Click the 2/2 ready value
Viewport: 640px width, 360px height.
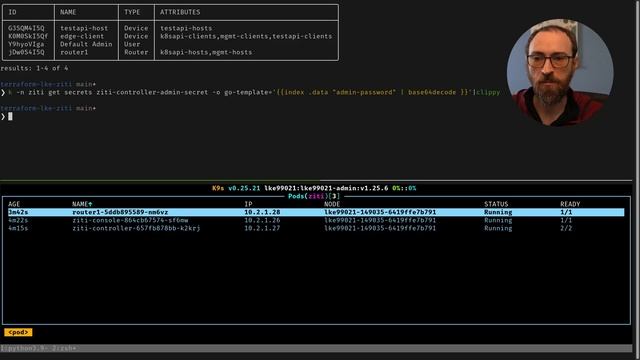point(566,228)
